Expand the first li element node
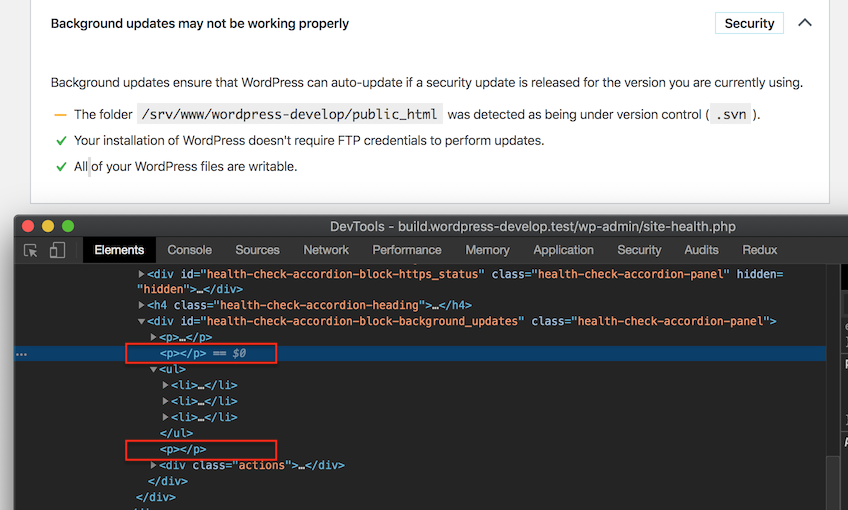The height and width of the screenshot is (510, 848). point(165,385)
